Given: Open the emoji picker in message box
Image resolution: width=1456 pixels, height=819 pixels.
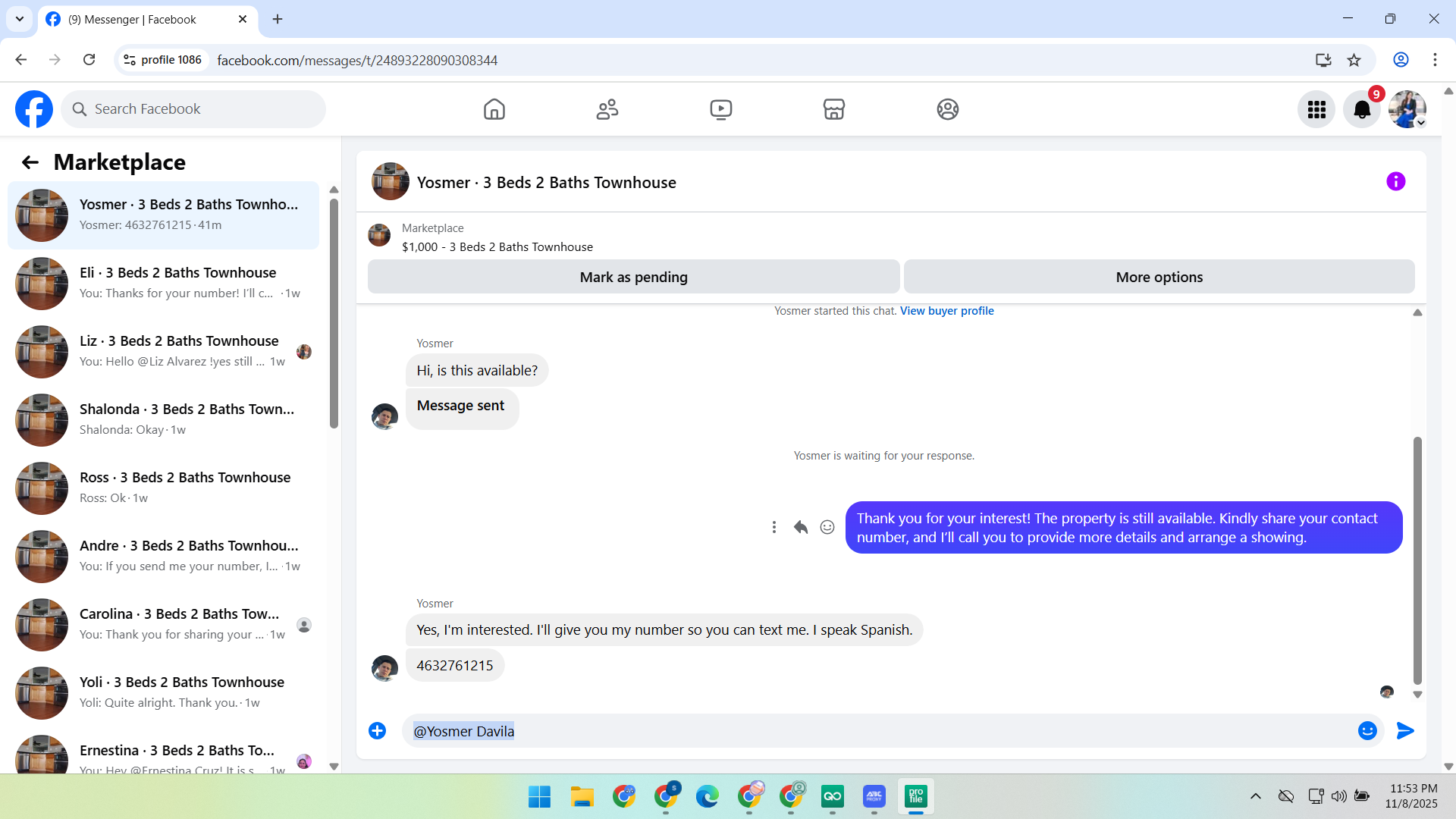Looking at the screenshot, I should 1367,730.
